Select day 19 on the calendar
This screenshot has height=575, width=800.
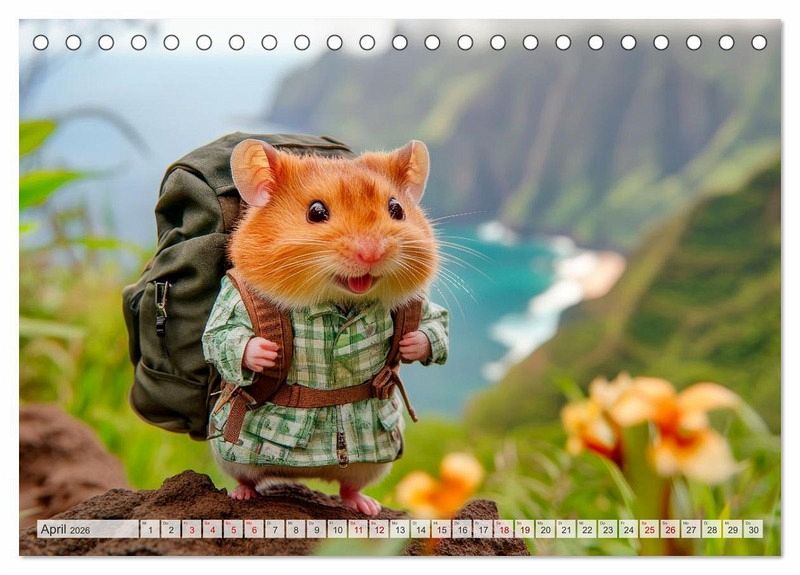524,529
